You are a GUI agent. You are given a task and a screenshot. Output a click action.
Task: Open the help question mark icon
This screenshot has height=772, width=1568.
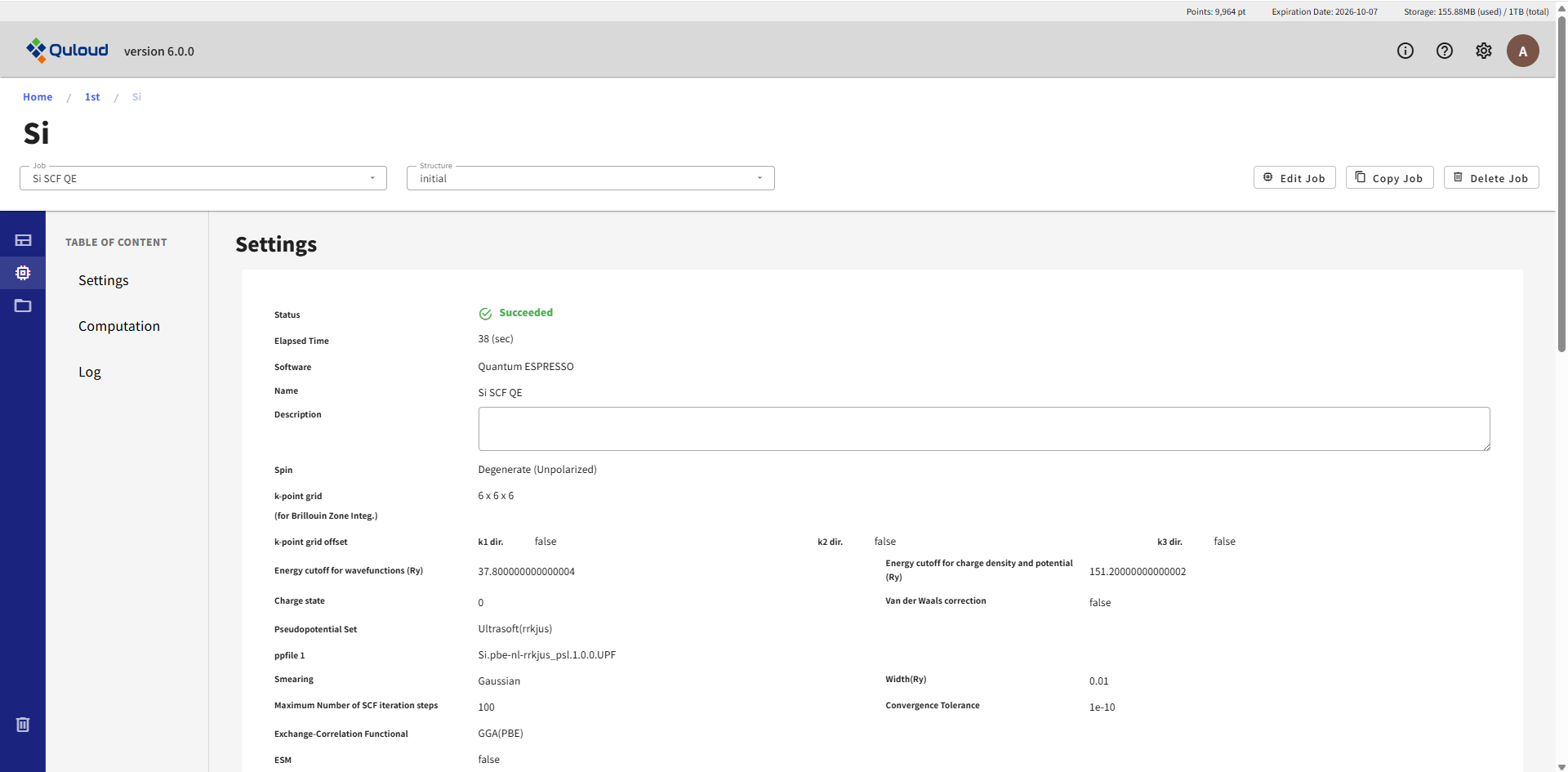pos(1444,51)
